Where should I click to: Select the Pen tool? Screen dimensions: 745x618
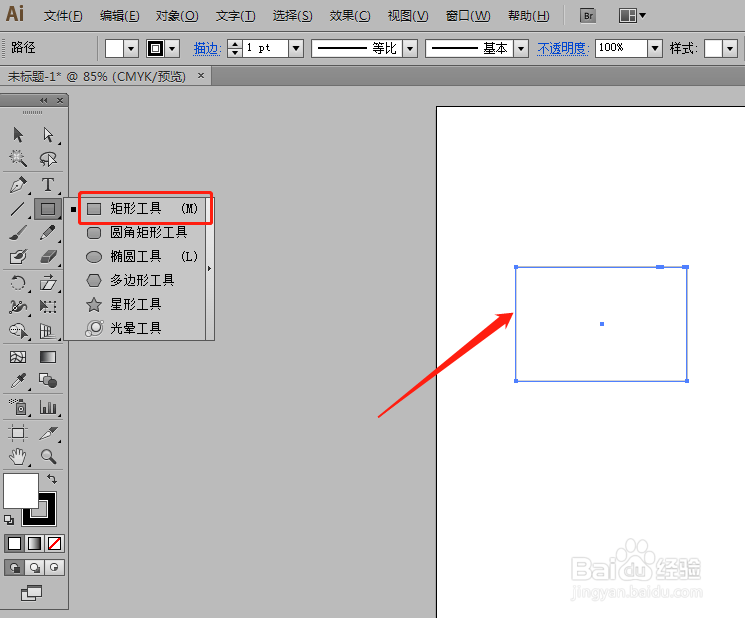18,185
